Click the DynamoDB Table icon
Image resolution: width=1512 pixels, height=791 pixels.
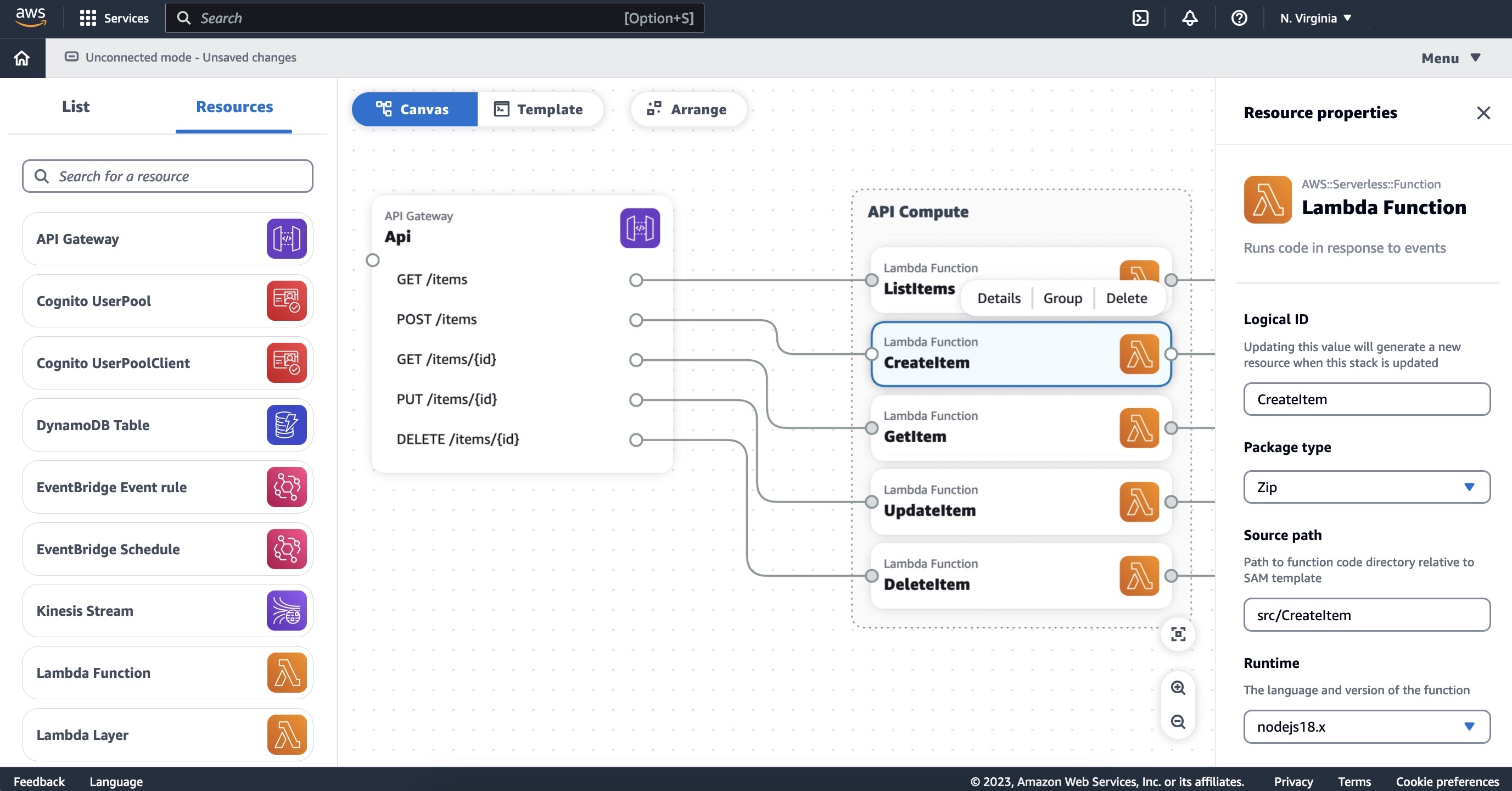287,425
